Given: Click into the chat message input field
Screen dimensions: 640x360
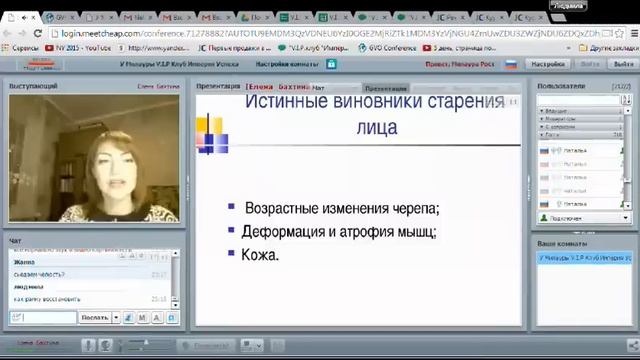Looking at the screenshot, I should tap(43, 317).
